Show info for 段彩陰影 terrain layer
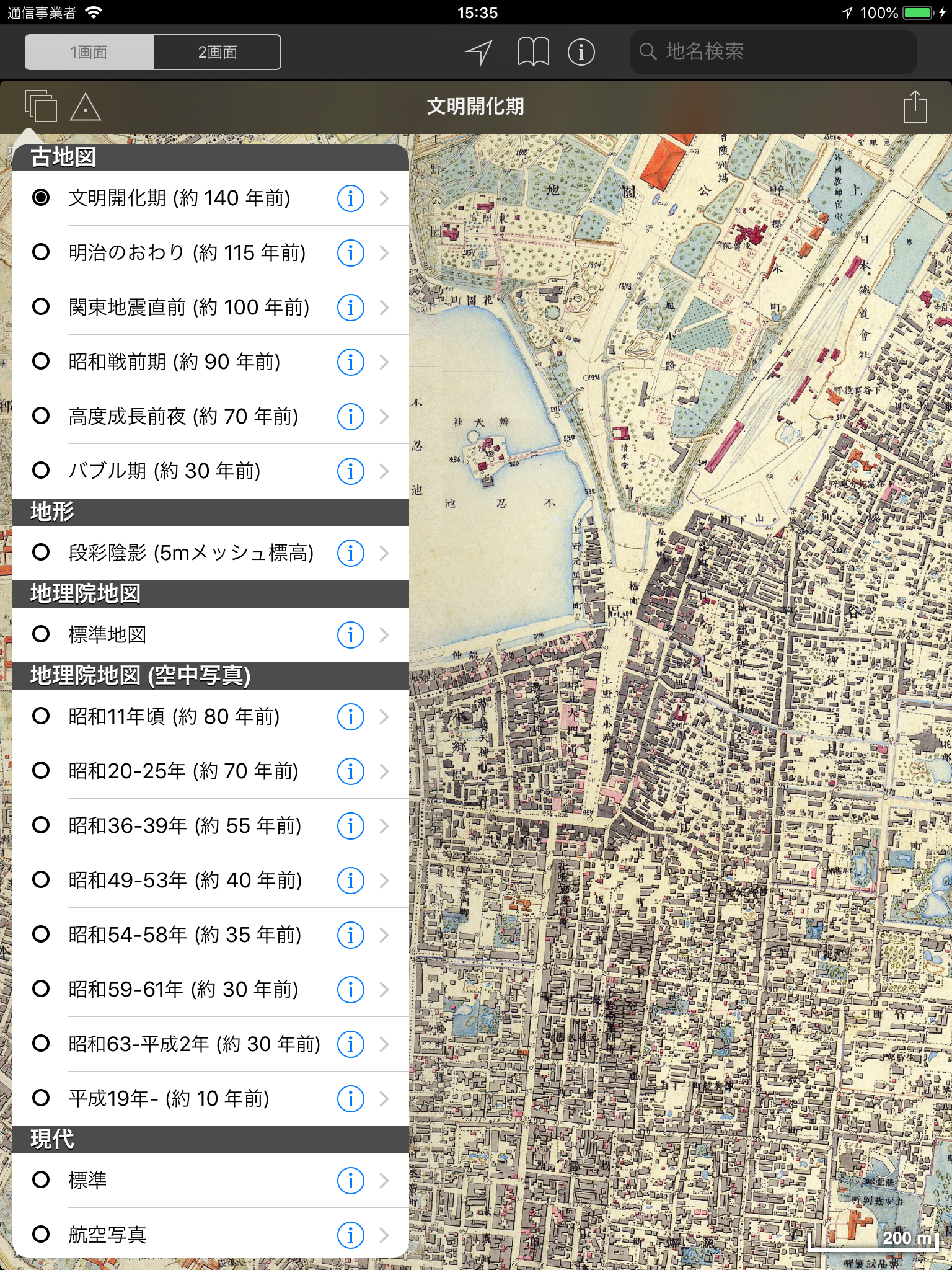The image size is (952, 1270). click(x=351, y=553)
